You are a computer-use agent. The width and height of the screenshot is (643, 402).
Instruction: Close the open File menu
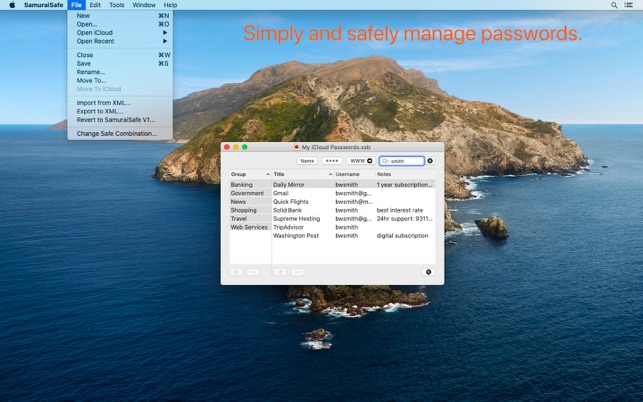76,5
